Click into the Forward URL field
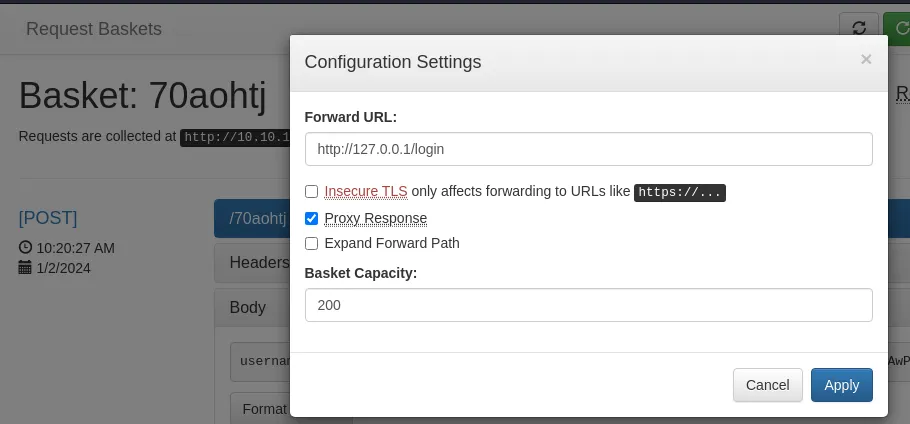The image size is (910, 424). tap(588, 149)
